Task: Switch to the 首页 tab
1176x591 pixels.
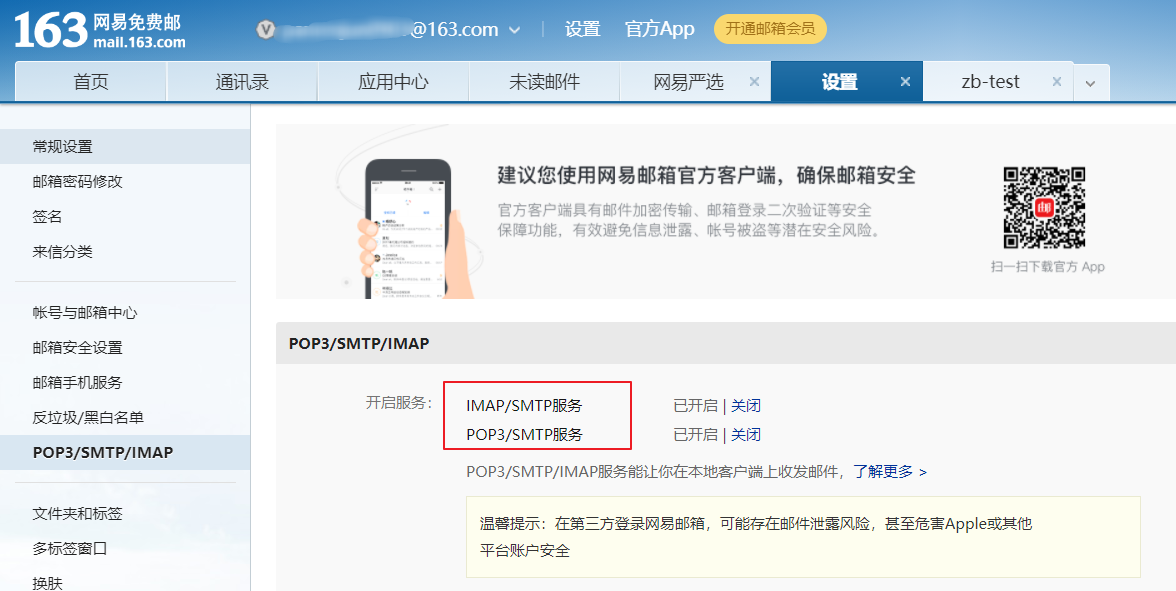Action: click(x=91, y=82)
